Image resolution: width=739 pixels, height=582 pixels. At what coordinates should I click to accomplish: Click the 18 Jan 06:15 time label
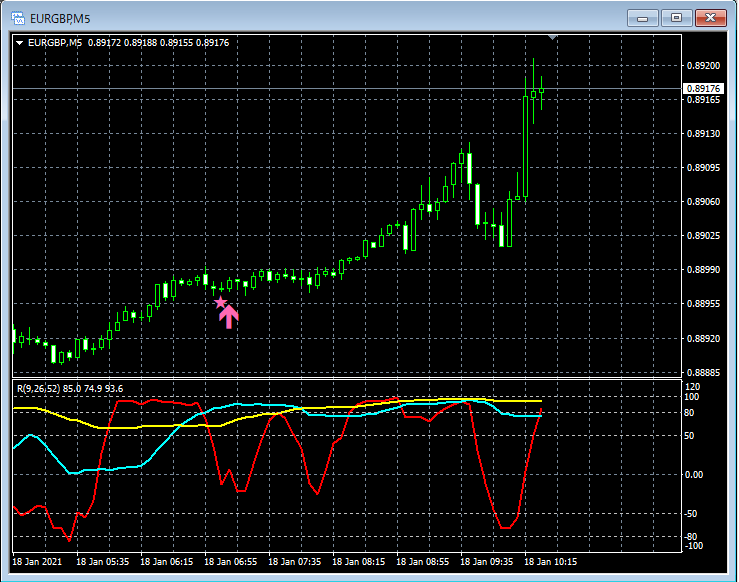(x=167, y=562)
